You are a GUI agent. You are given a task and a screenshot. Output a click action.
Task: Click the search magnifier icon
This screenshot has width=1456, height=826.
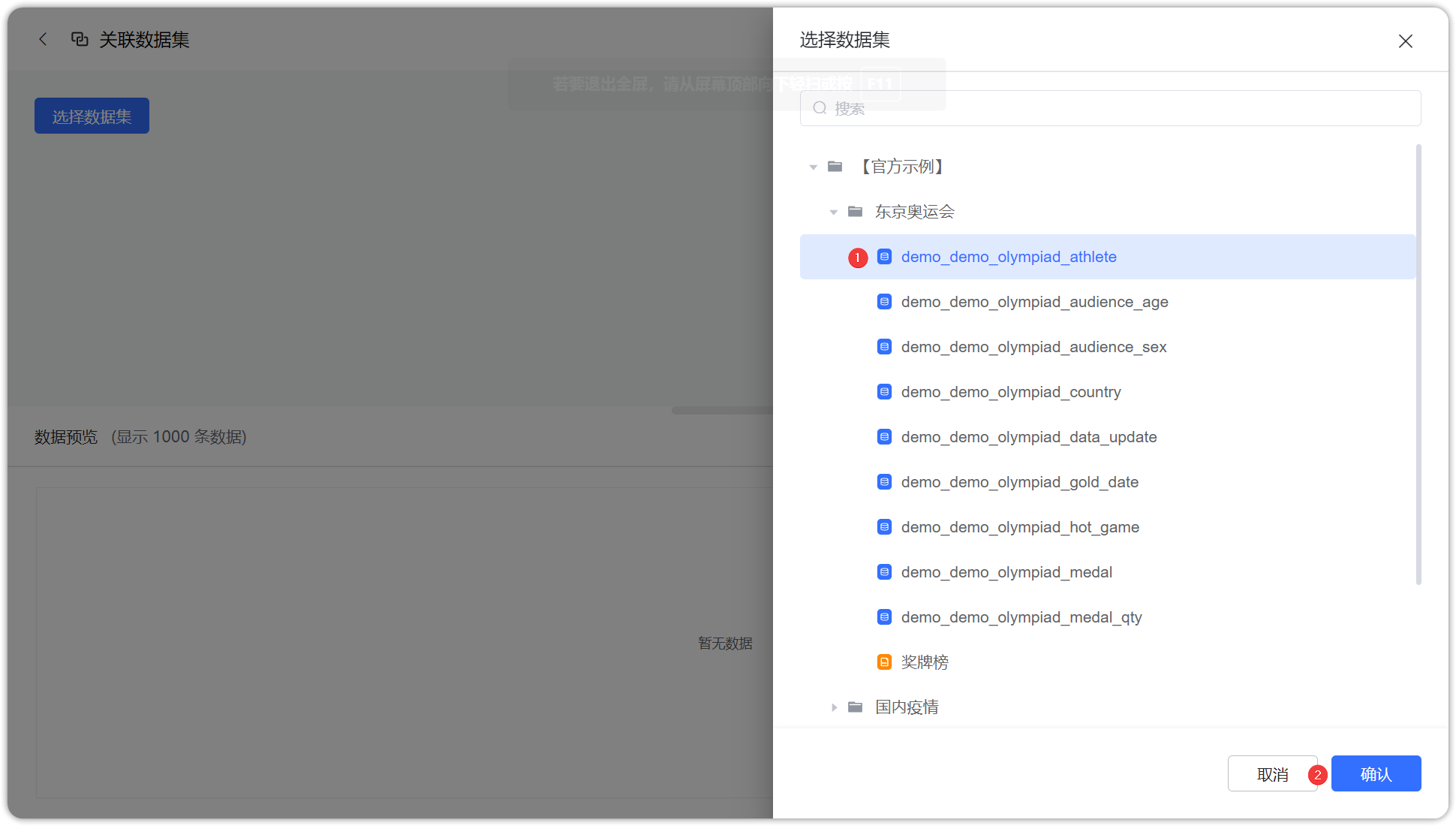[x=820, y=108]
